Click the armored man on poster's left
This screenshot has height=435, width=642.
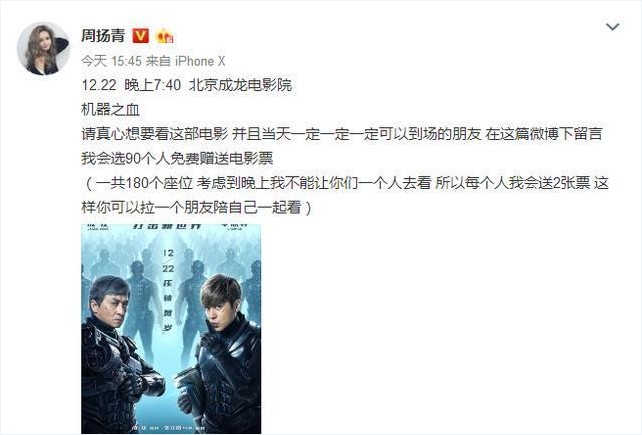(119, 354)
